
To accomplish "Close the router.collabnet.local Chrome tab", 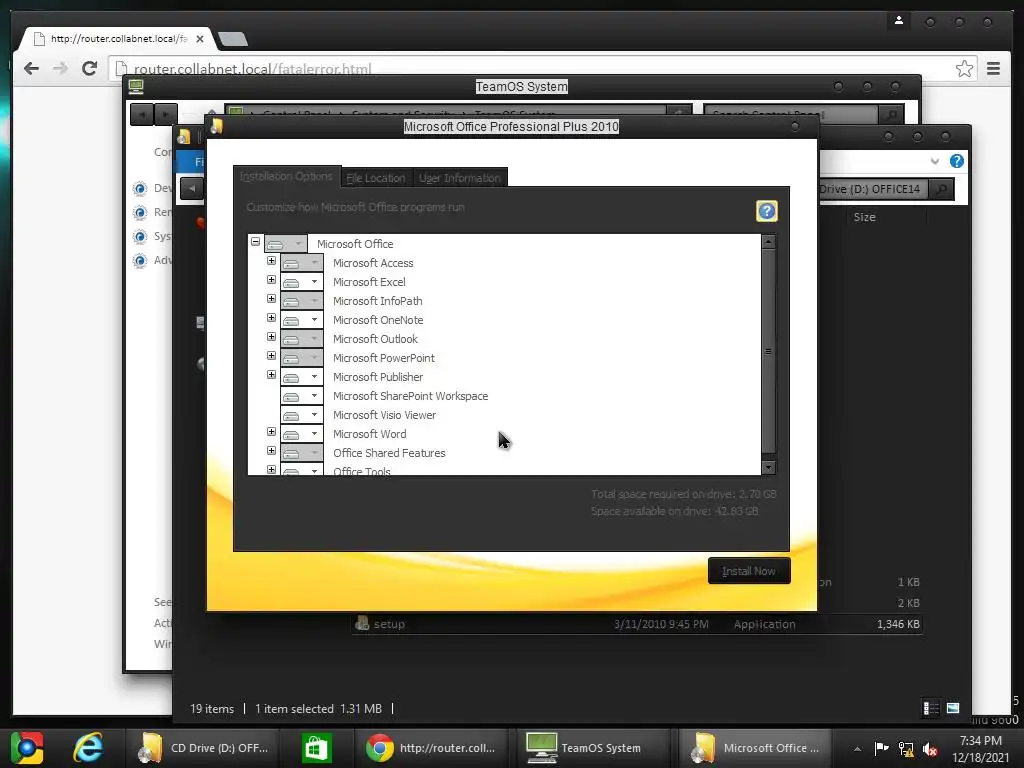I will (200, 39).
